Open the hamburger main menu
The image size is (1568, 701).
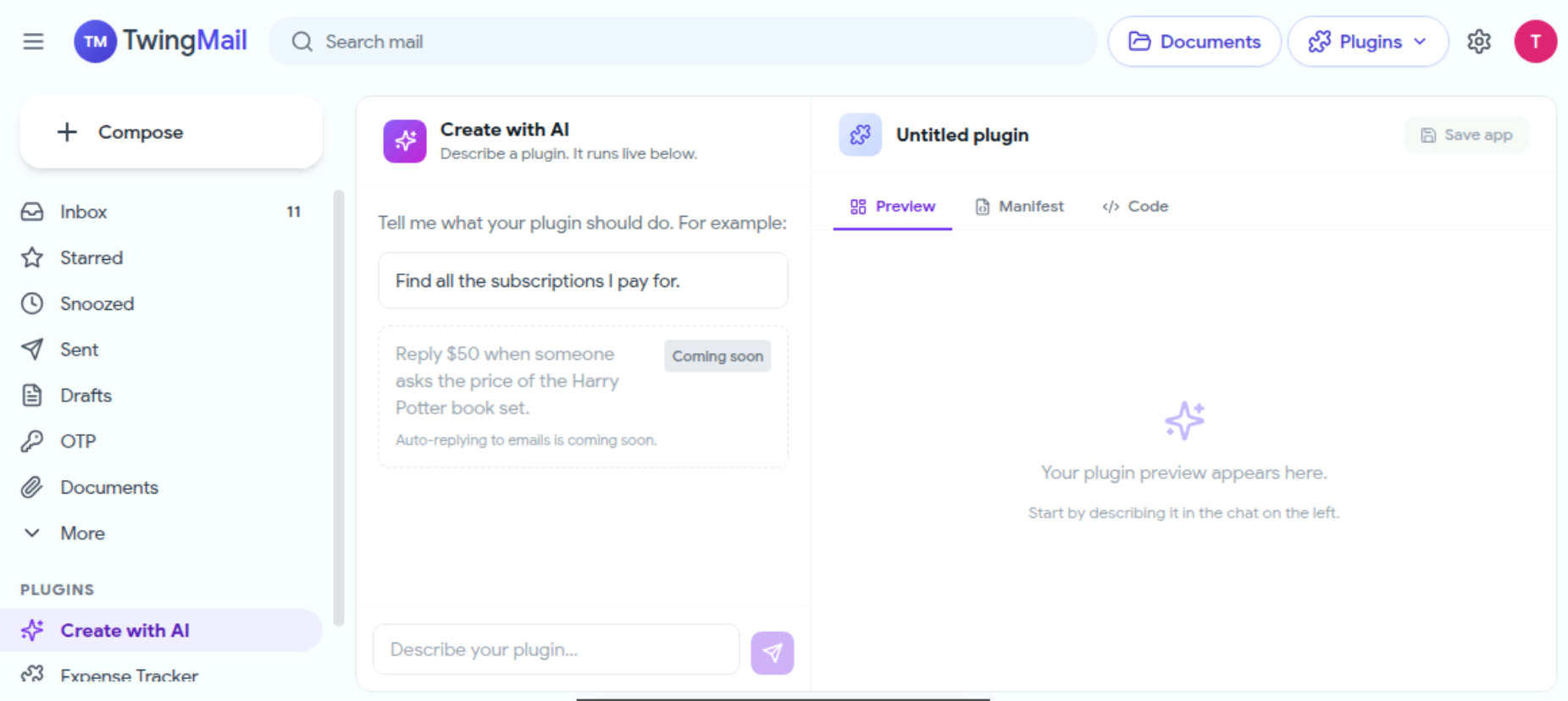tap(33, 41)
